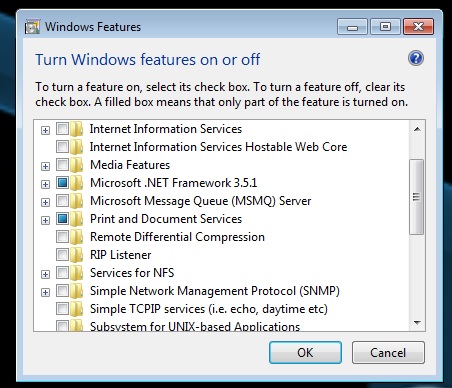
Task: Select the Internet Information Services label
Action: (x=166, y=129)
